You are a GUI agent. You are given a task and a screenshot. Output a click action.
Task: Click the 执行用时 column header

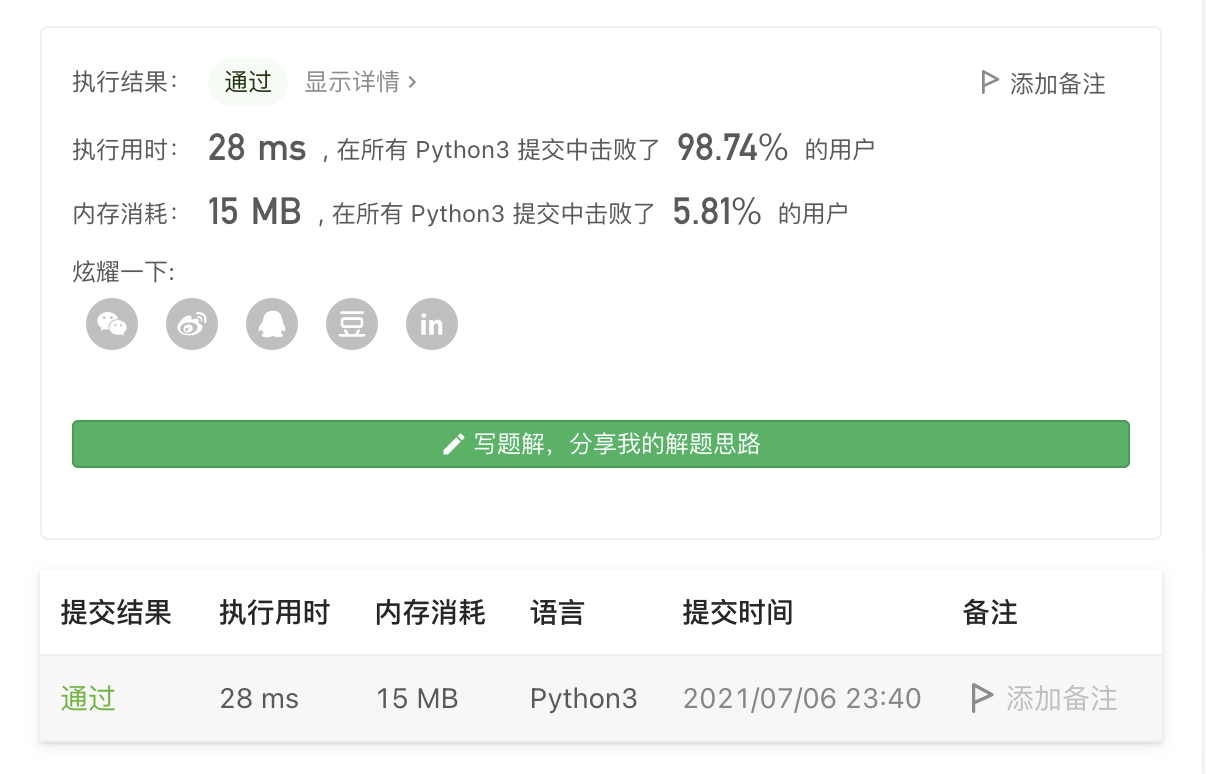[x=274, y=612]
